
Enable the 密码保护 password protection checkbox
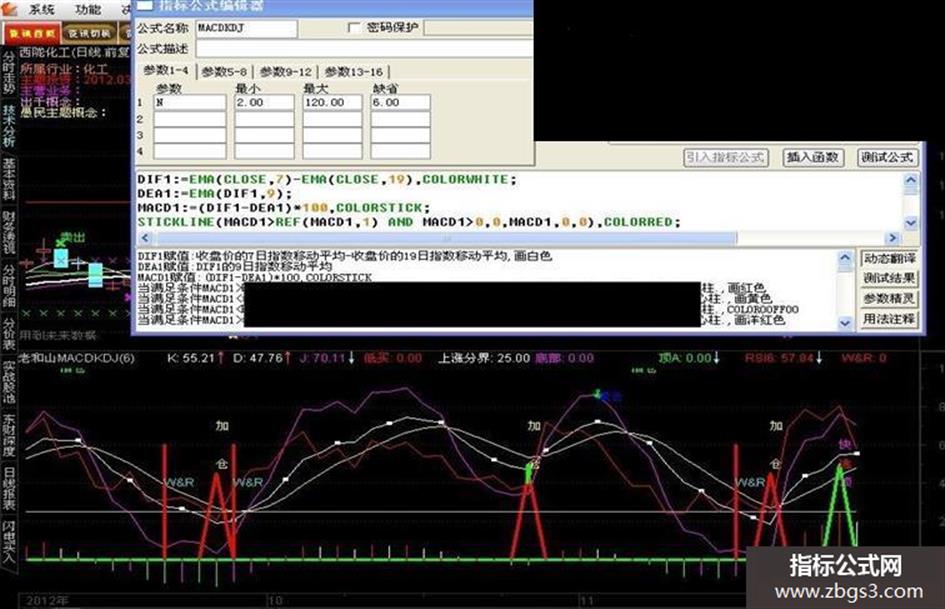coord(354,27)
